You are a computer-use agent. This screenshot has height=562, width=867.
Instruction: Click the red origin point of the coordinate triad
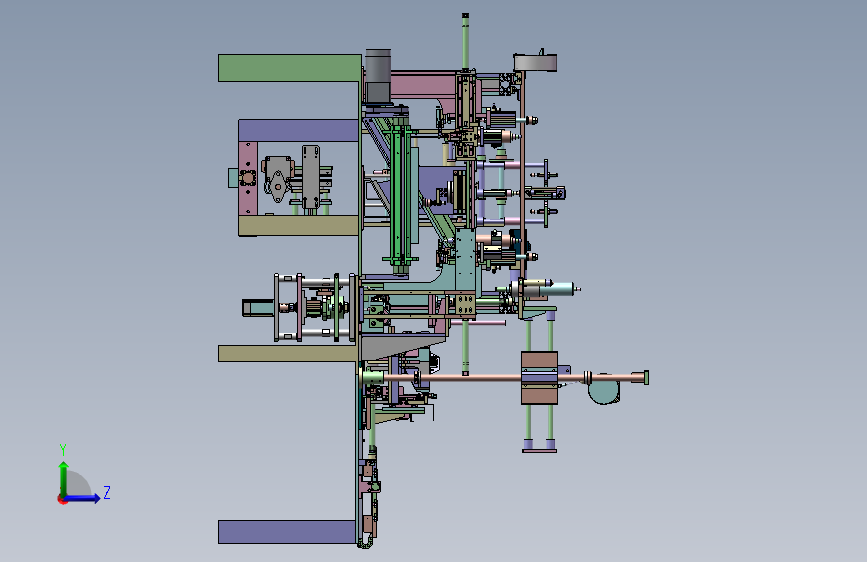click(x=62, y=499)
